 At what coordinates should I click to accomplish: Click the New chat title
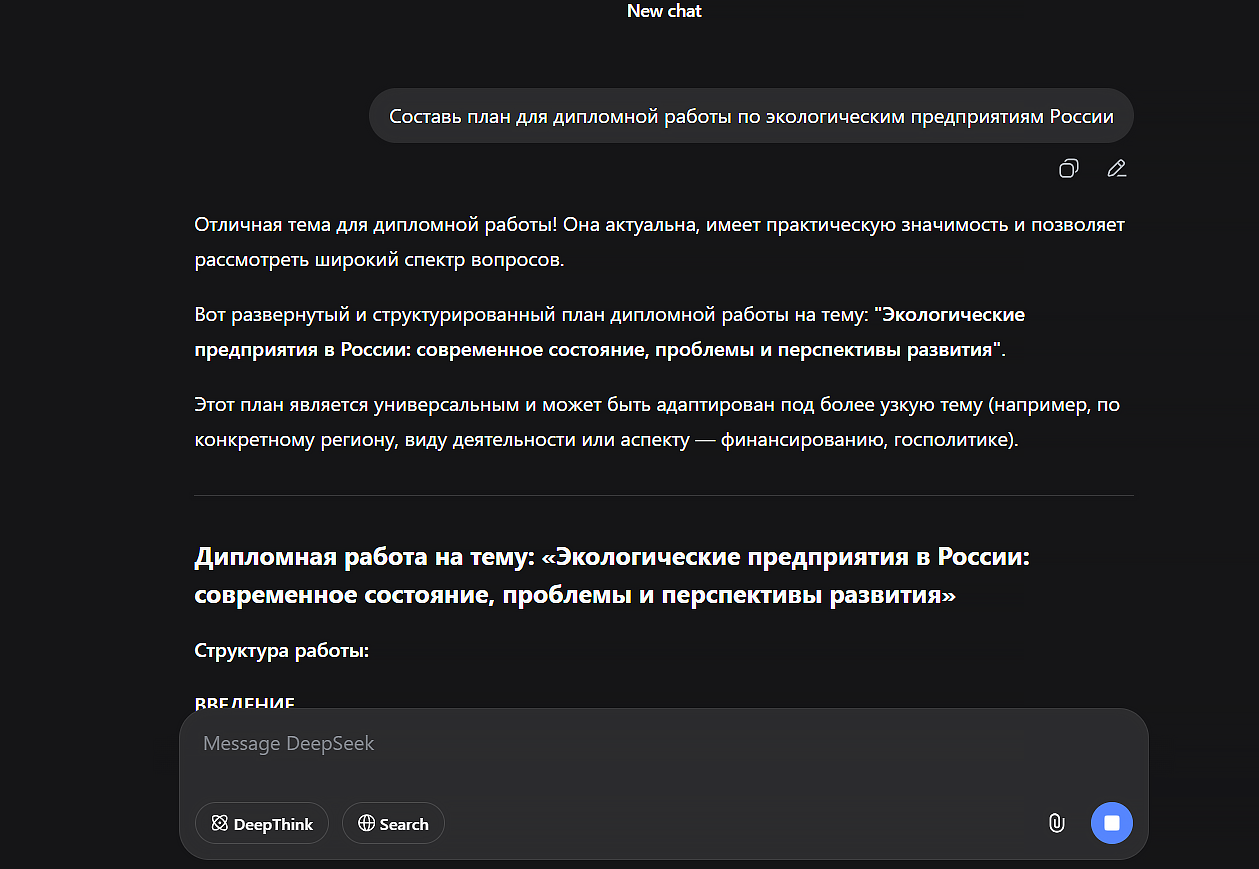(664, 11)
